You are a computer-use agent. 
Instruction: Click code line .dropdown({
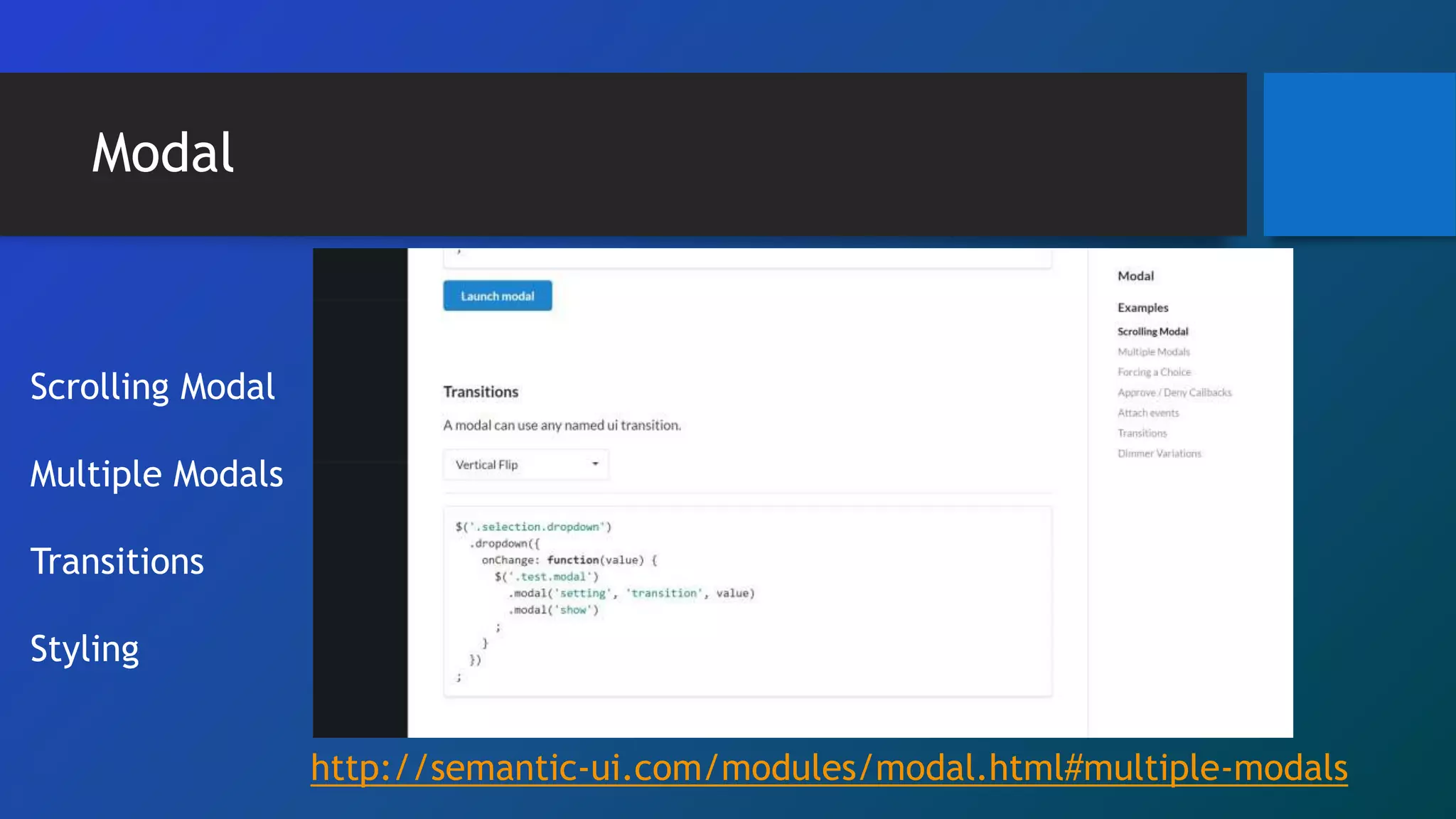(x=504, y=543)
